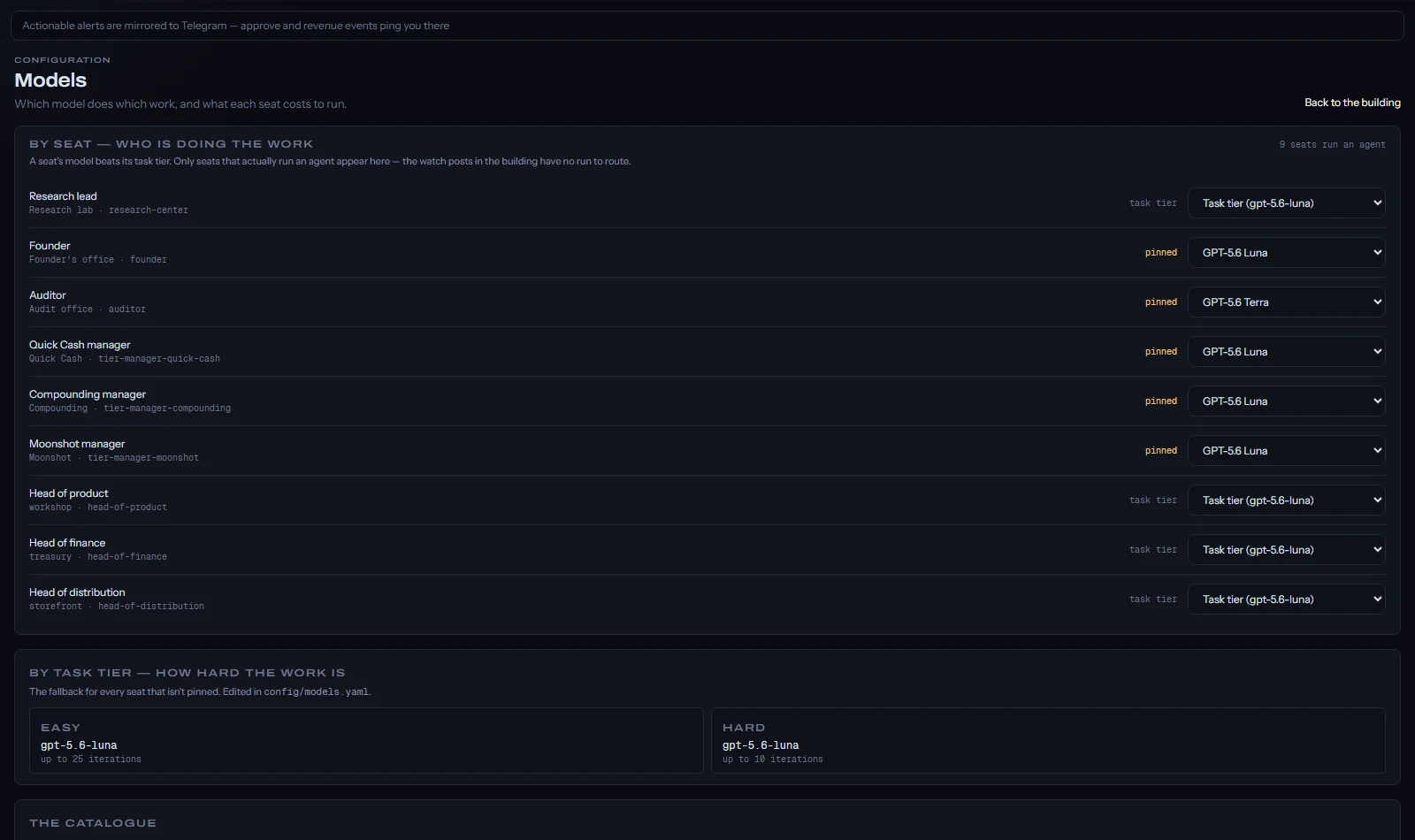Image resolution: width=1415 pixels, height=840 pixels.
Task: Click the Head of distribution seat name
Action: 77,592
